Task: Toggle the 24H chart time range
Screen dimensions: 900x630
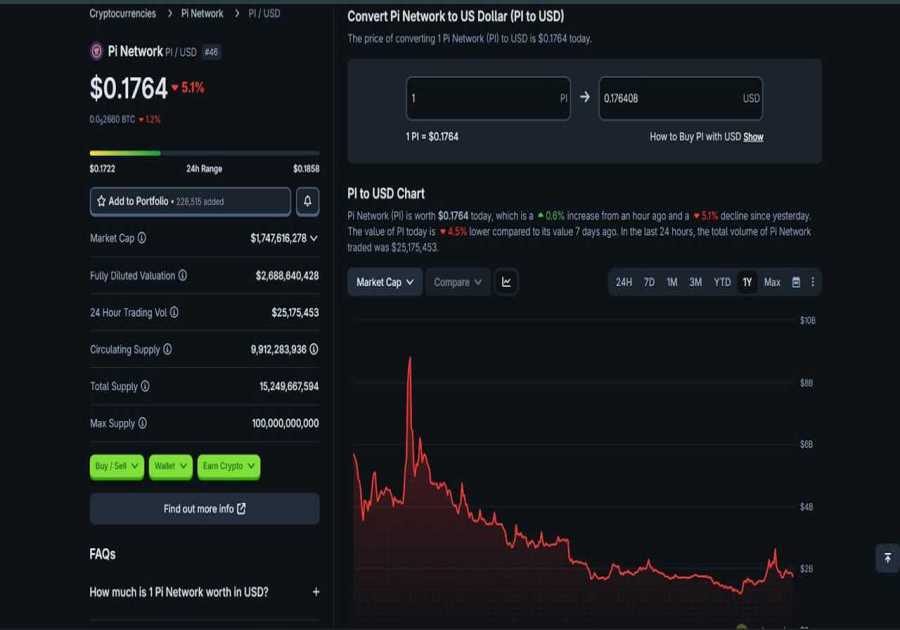Action: coord(623,282)
